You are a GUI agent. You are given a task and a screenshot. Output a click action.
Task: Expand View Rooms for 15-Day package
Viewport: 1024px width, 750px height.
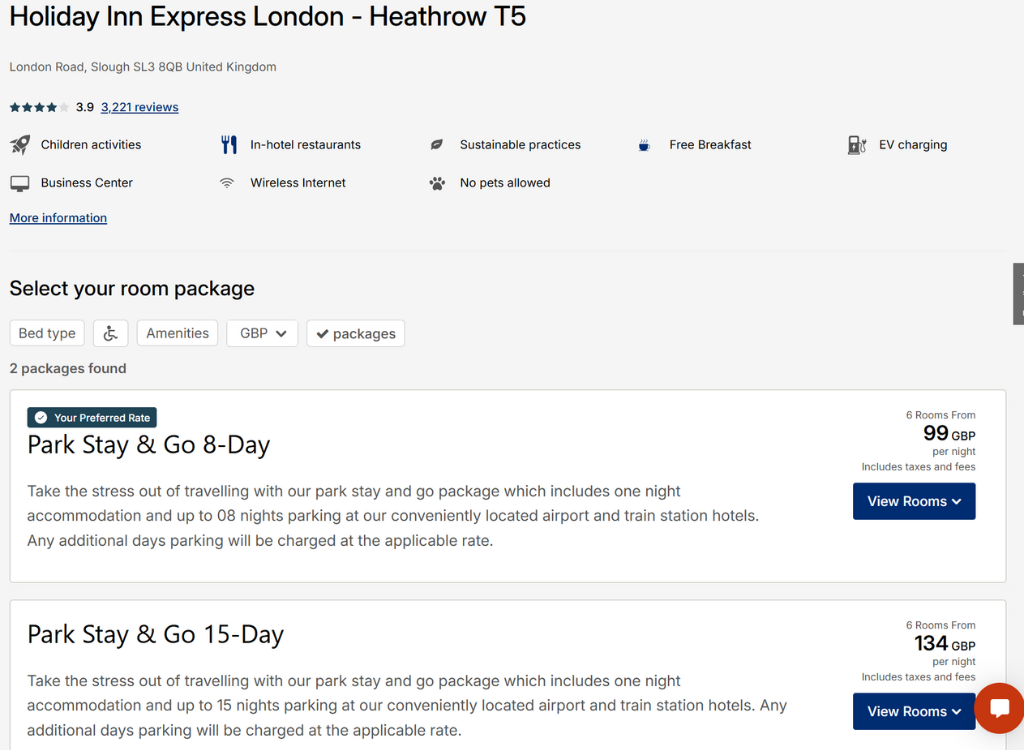coord(913,712)
